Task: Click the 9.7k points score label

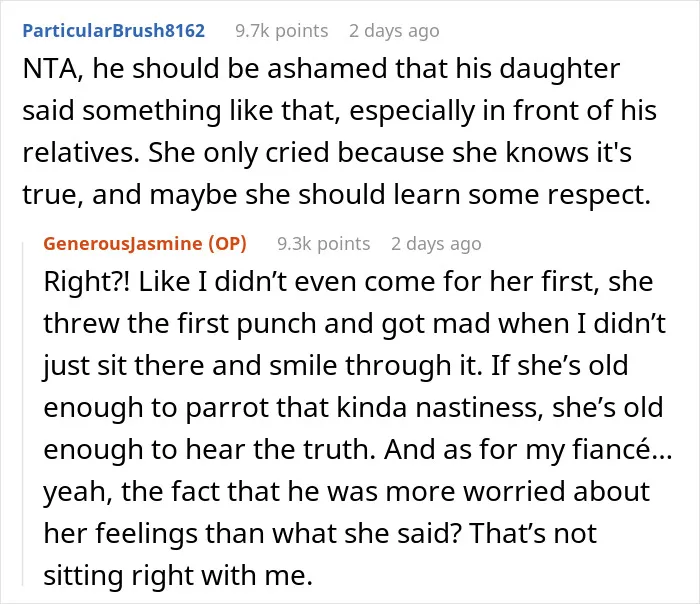Action: pyautogui.click(x=282, y=31)
